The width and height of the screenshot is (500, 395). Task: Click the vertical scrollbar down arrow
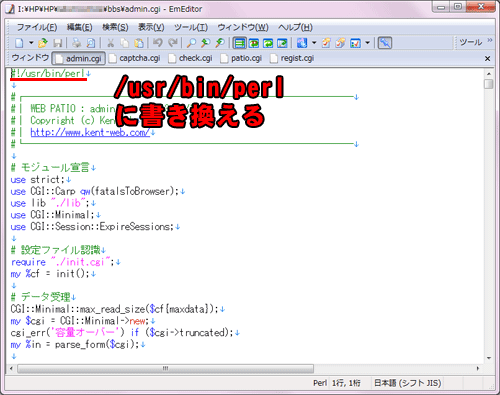click(489, 358)
